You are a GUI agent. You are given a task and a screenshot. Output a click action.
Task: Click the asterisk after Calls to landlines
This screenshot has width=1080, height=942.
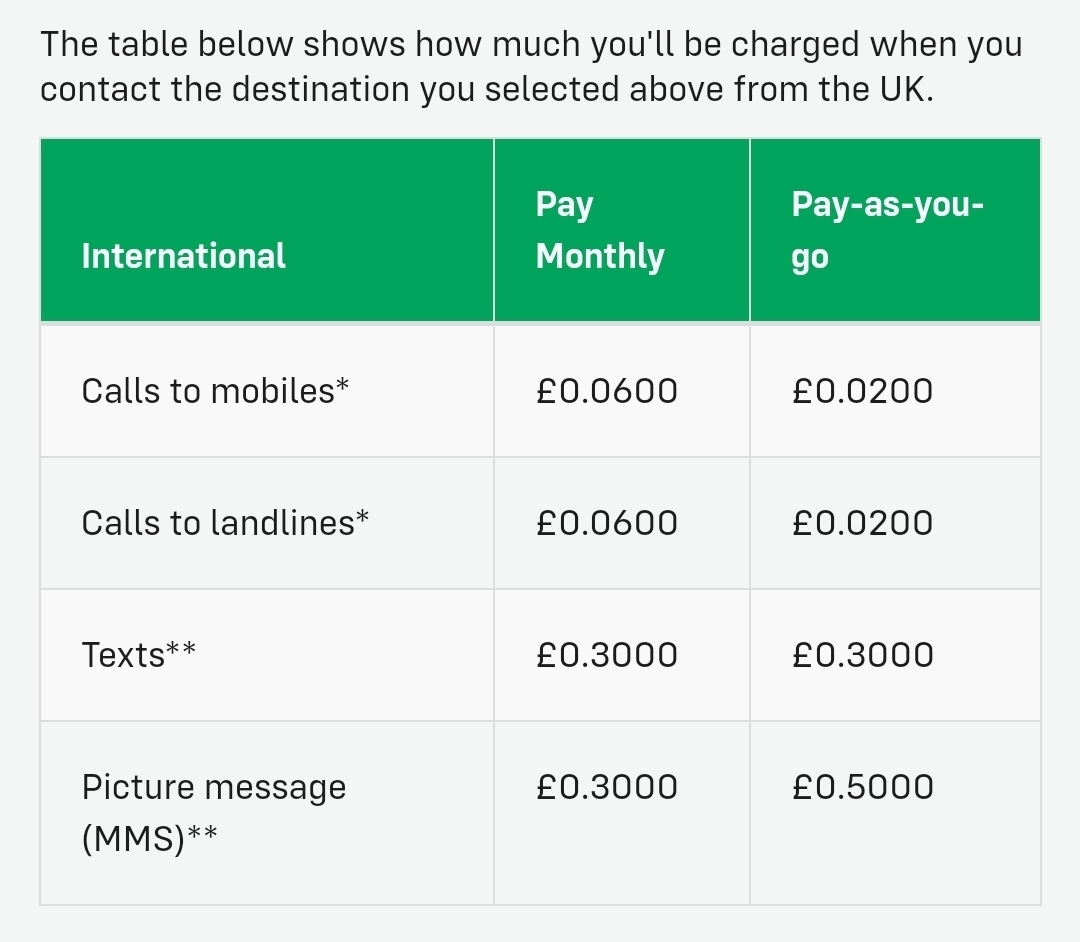[x=362, y=517]
